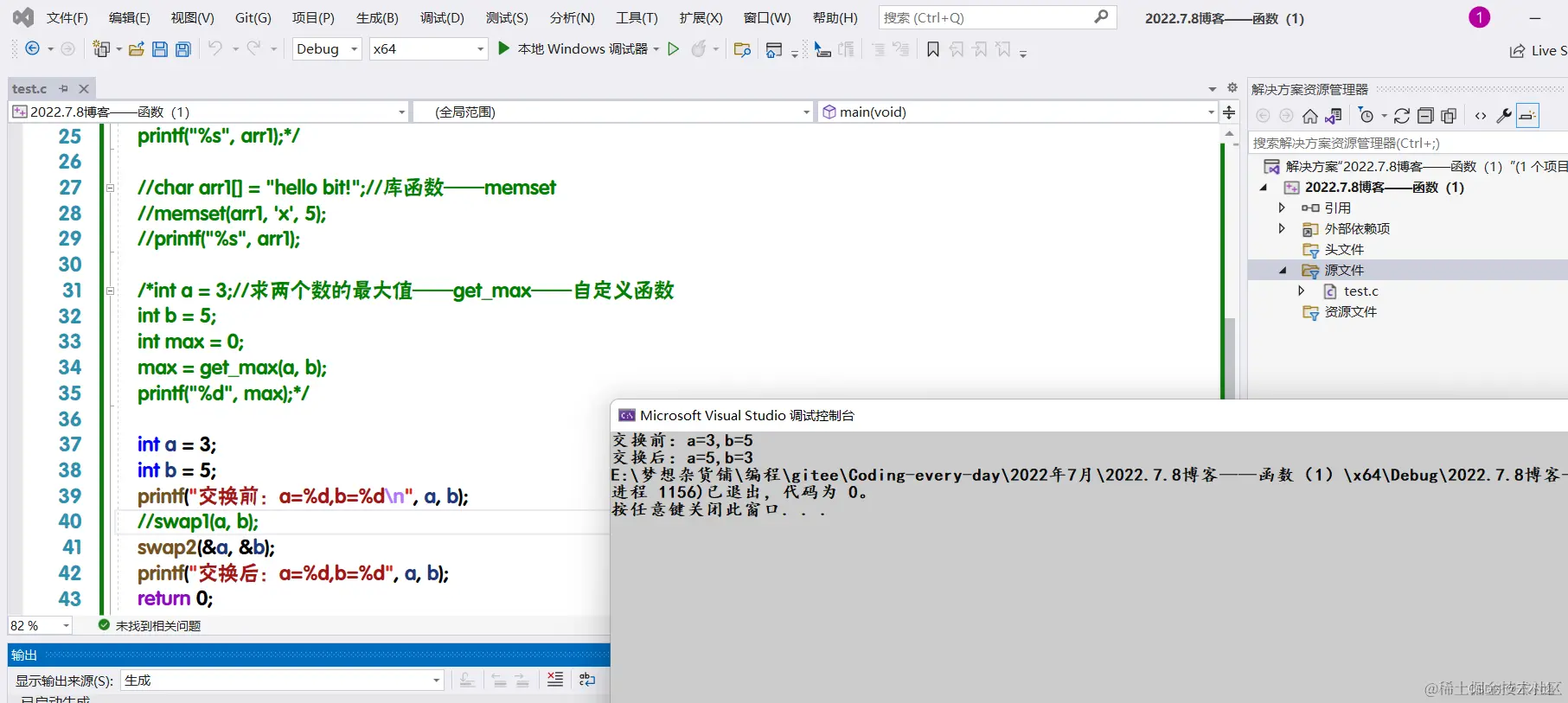The height and width of the screenshot is (703, 1568).
Task: Open Properties wrench icon in Solution Explorer
Action: (x=1504, y=116)
